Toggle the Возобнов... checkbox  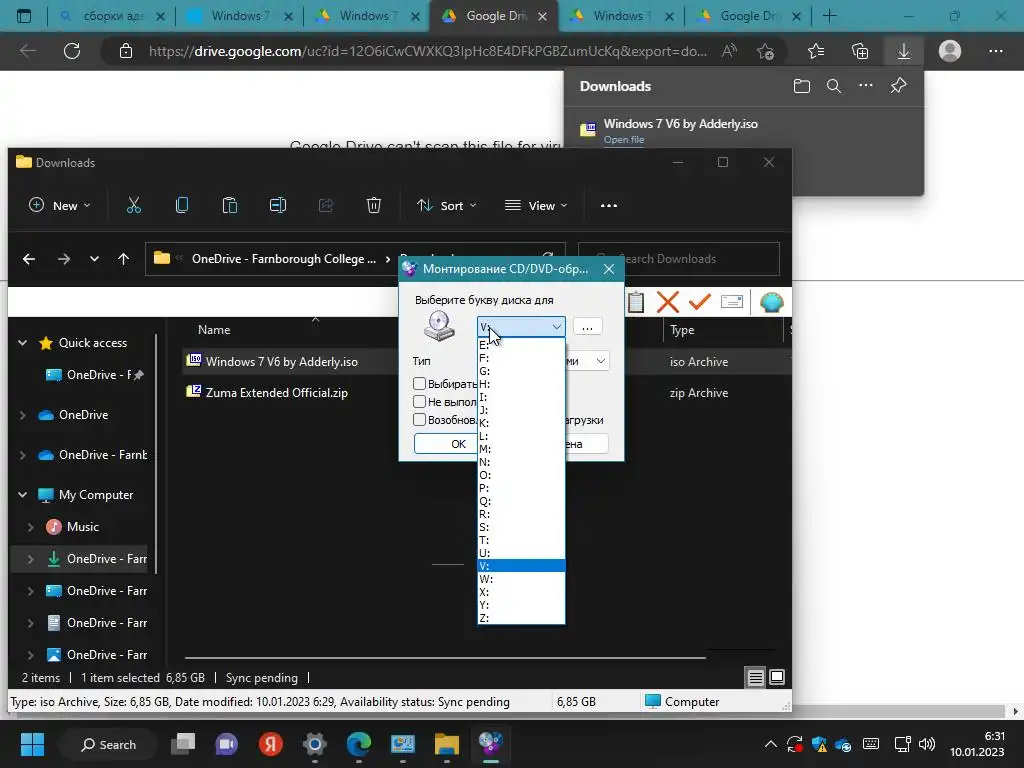(419, 420)
